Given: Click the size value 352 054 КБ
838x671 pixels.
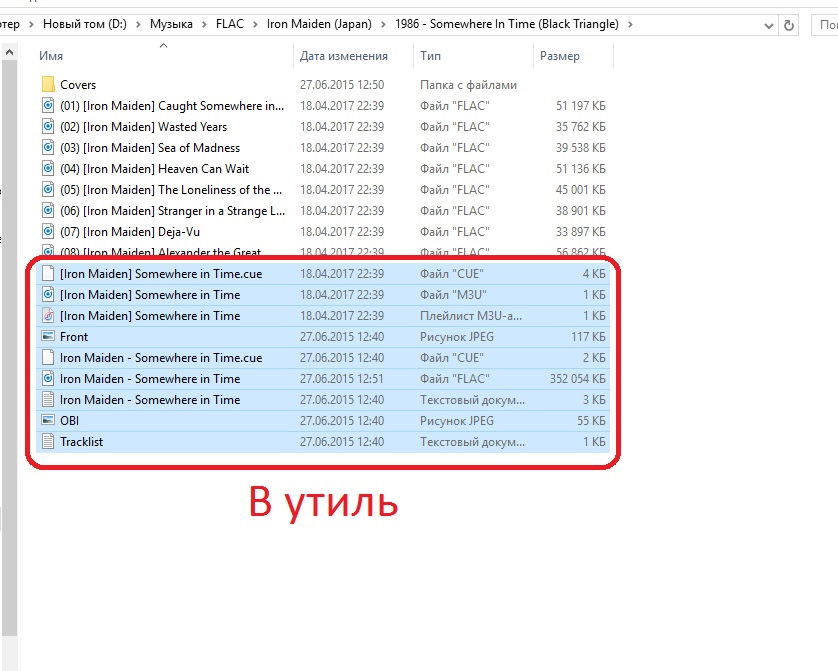Looking at the screenshot, I should click(x=578, y=379).
